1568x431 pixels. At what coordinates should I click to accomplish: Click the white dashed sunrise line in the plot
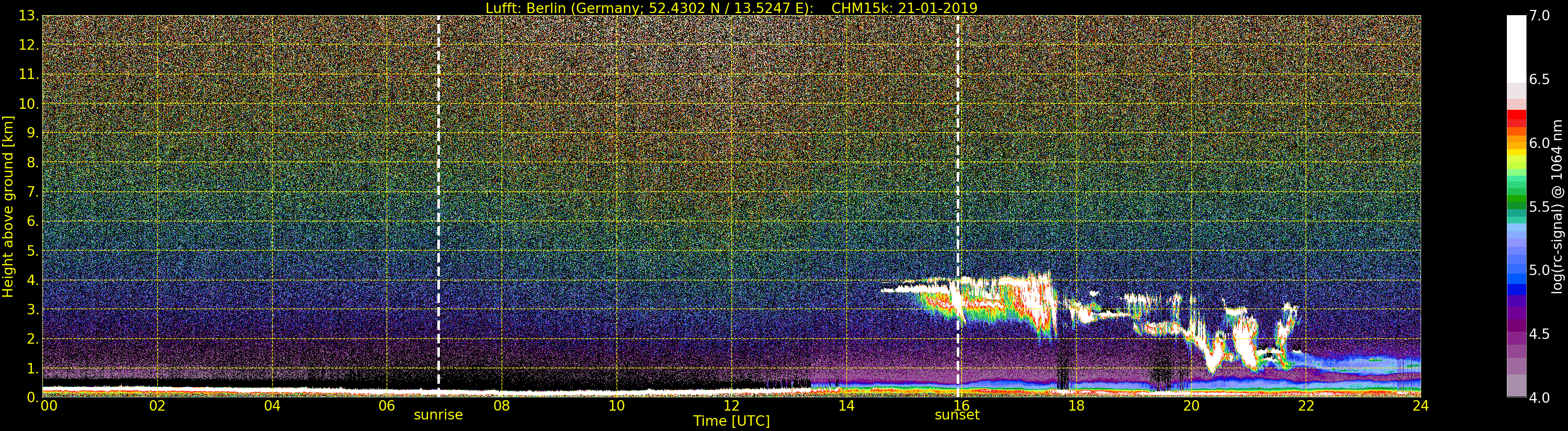pyautogui.click(x=438, y=206)
